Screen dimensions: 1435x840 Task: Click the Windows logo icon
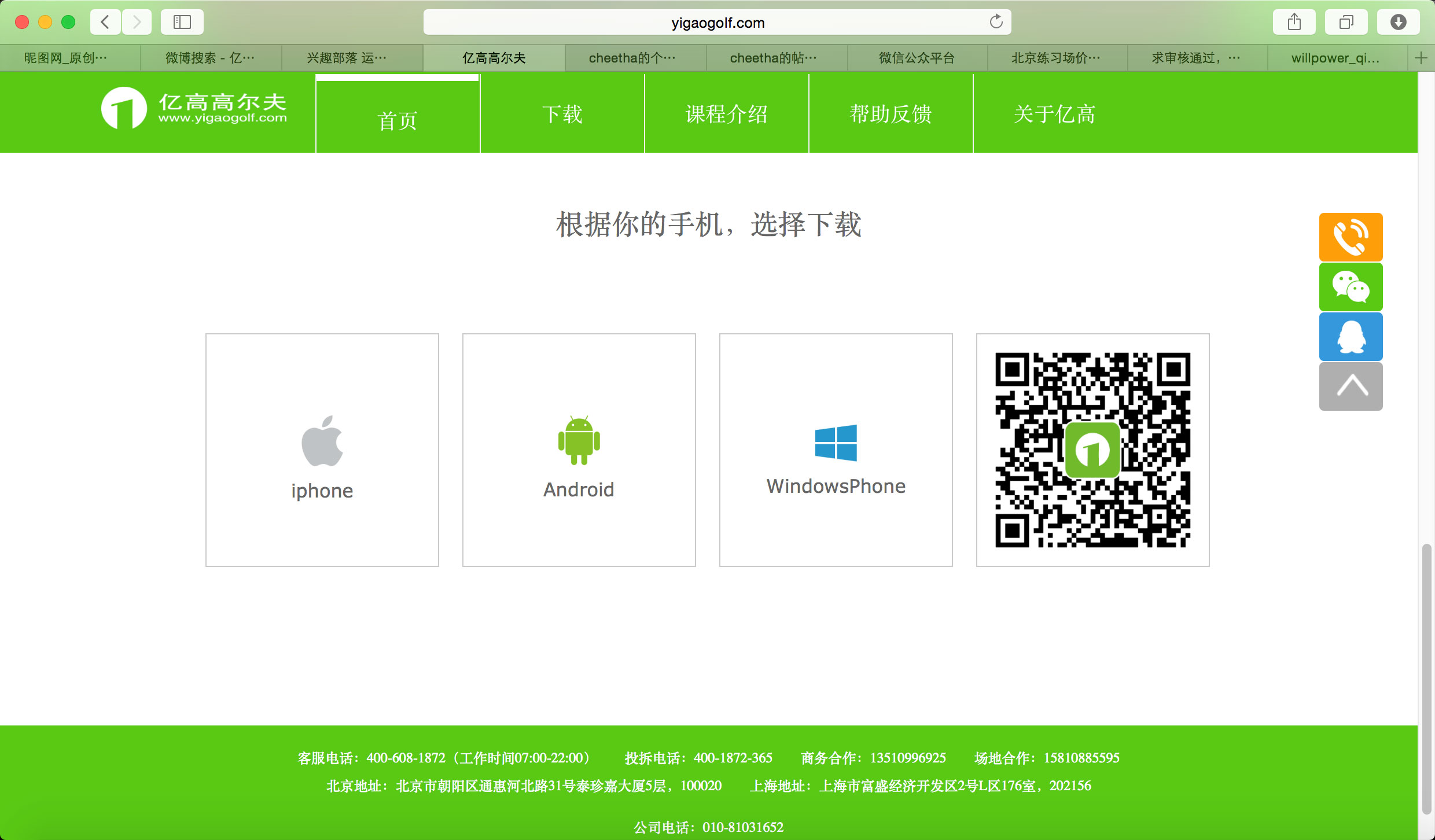click(x=836, y=443)
